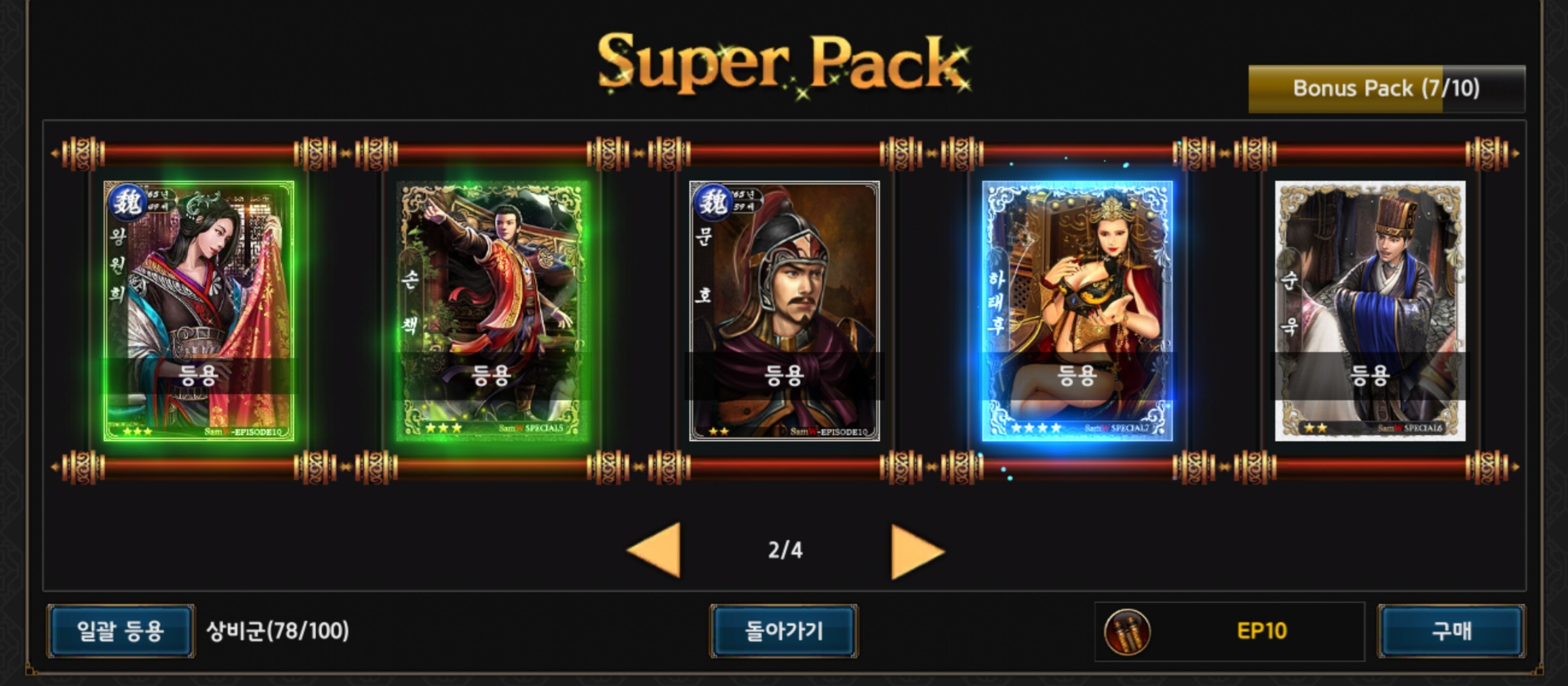Recruit 하태후 with the 등용 label

click(1077, 376)
